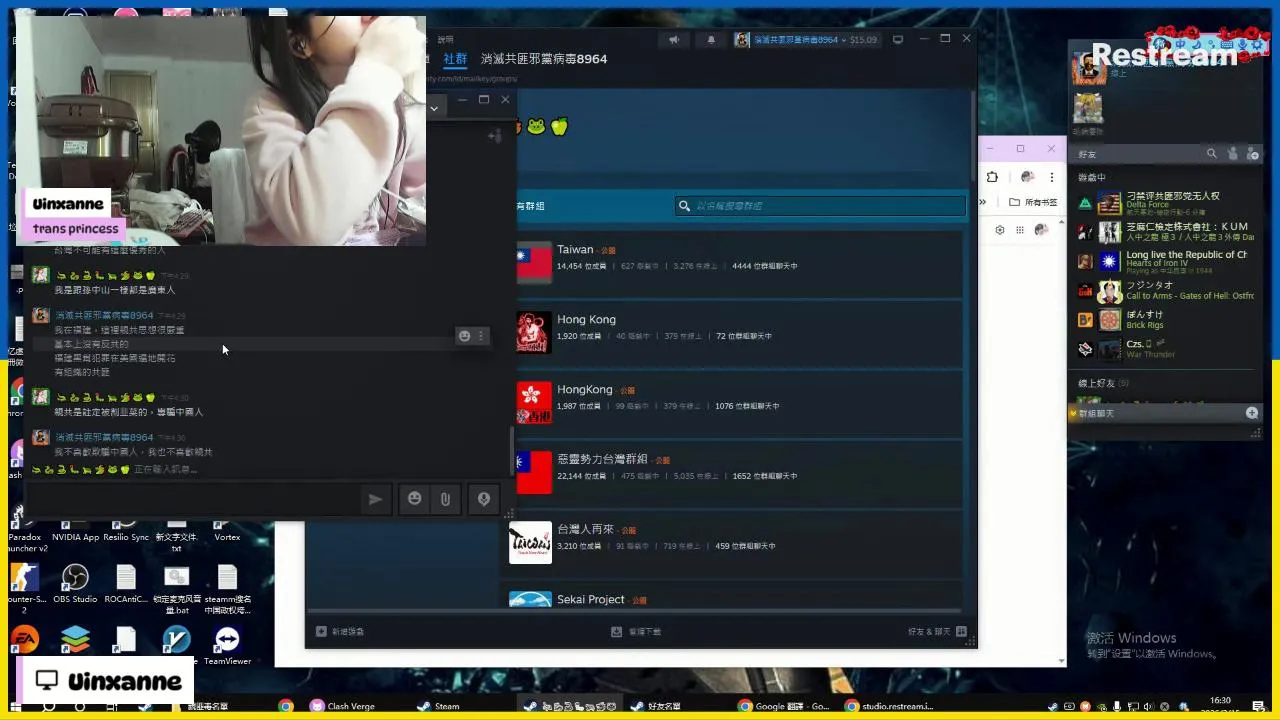
Task: Click the chat message input box
Action: point(195,499)
